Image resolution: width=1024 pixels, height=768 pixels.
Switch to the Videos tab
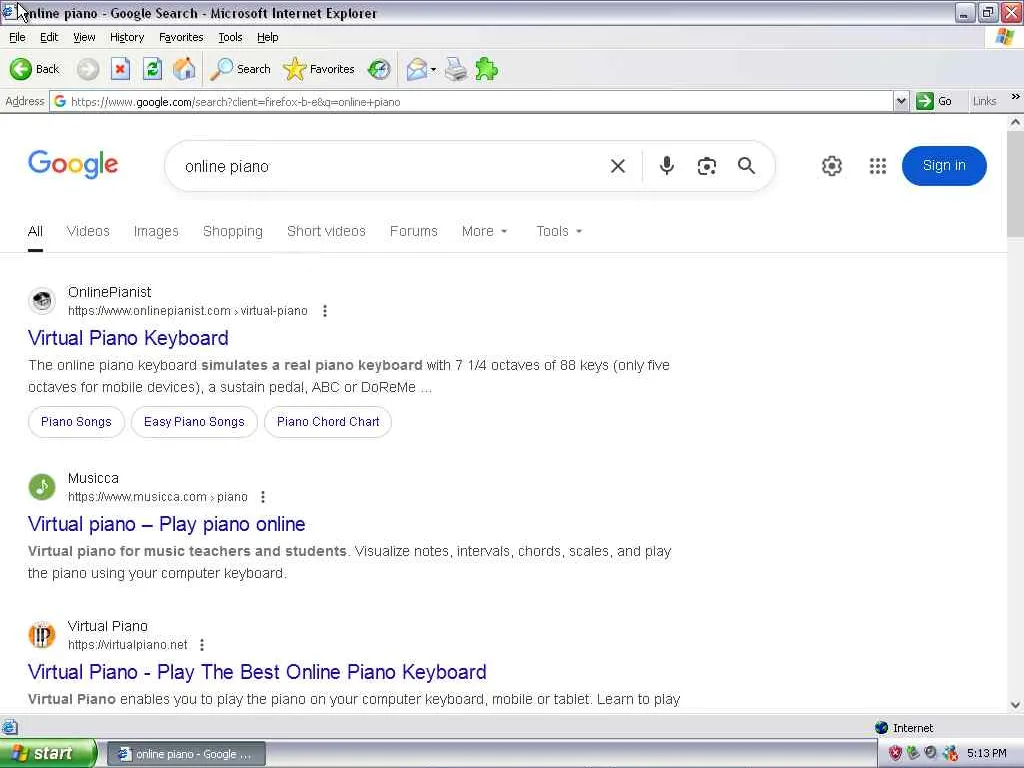88,231
